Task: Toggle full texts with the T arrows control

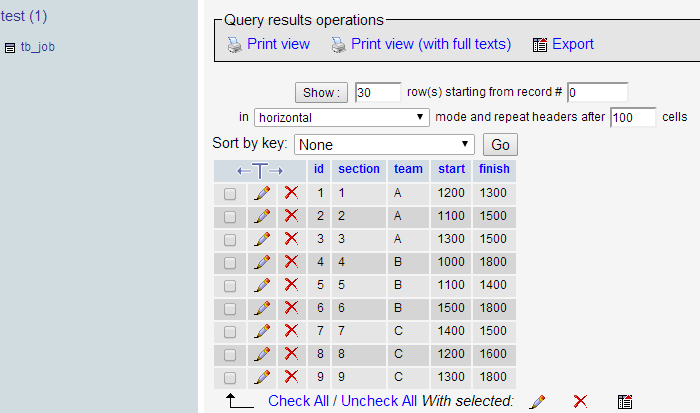Action: [260, 170]
